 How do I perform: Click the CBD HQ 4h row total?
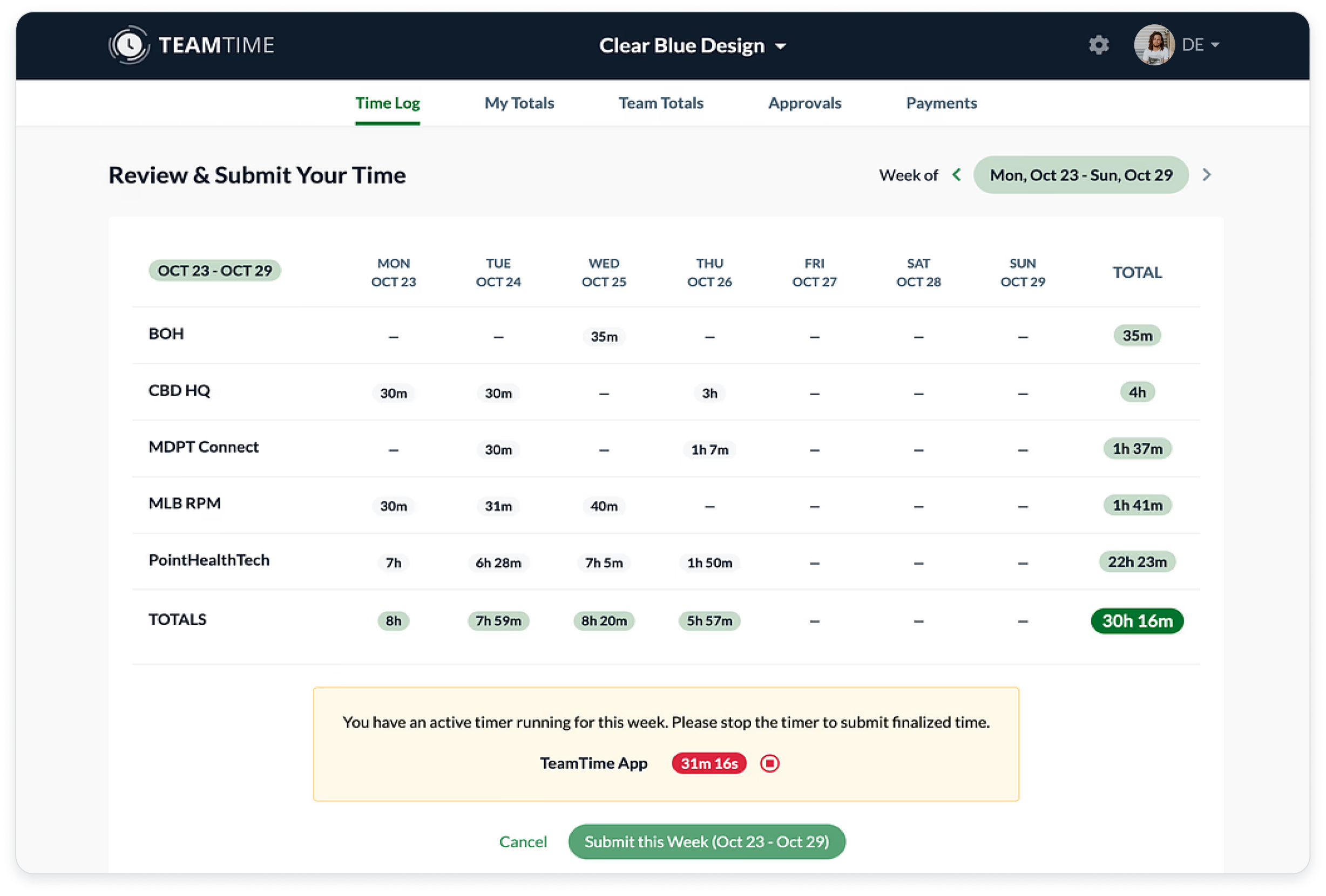pos(1136,392)
